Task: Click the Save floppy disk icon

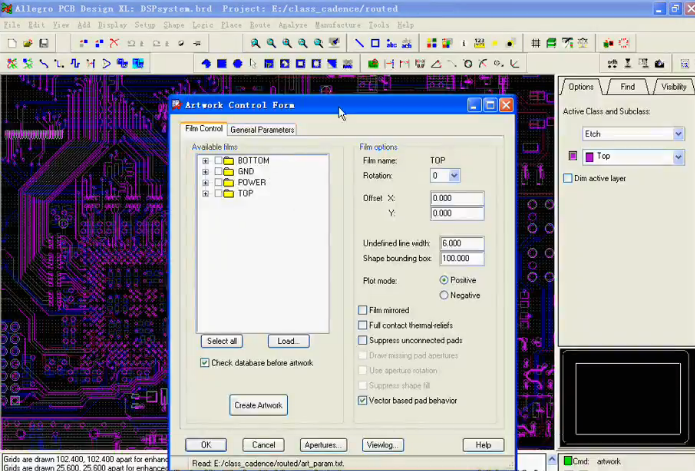Action: [43, 43]
